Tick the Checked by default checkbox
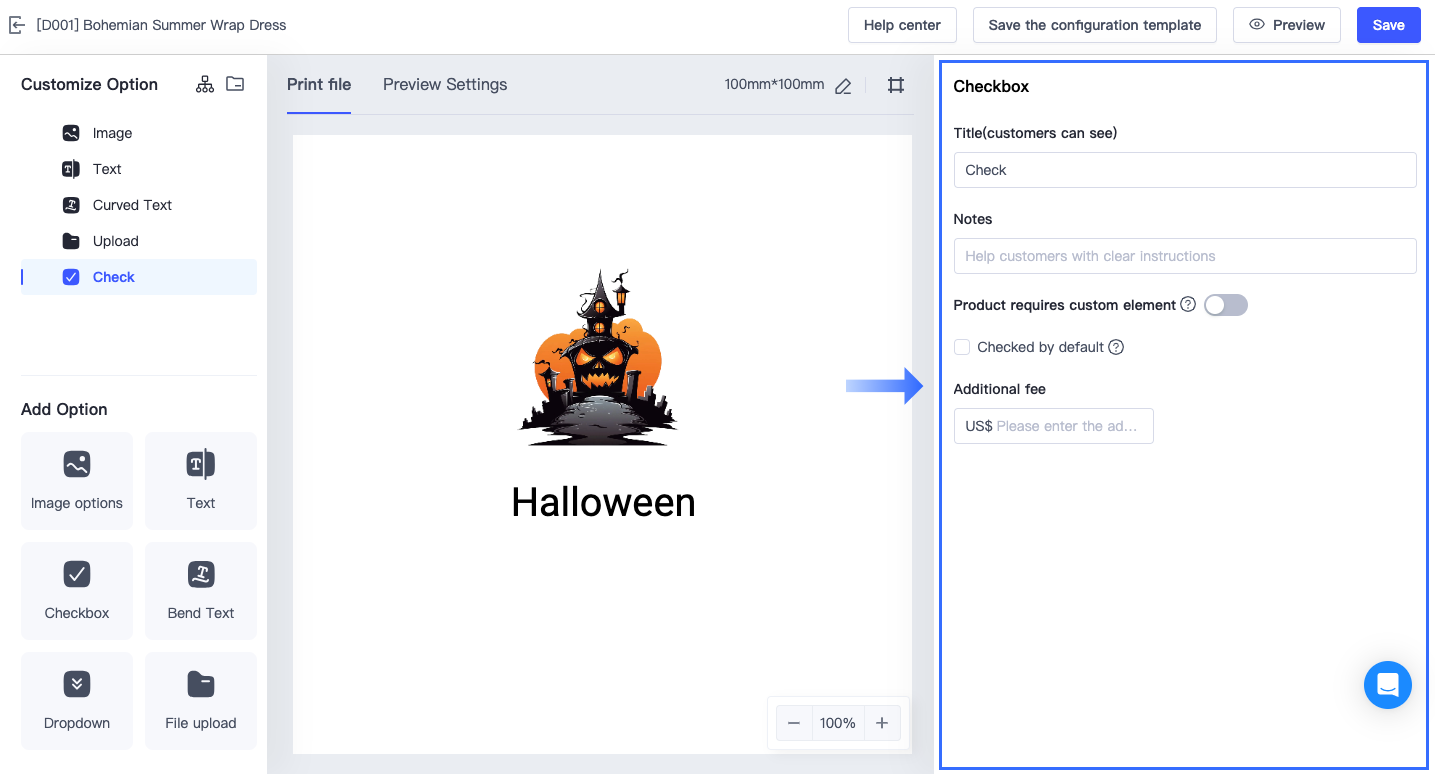The width and height of the screenshot is (1435, 774). (961, 346)
